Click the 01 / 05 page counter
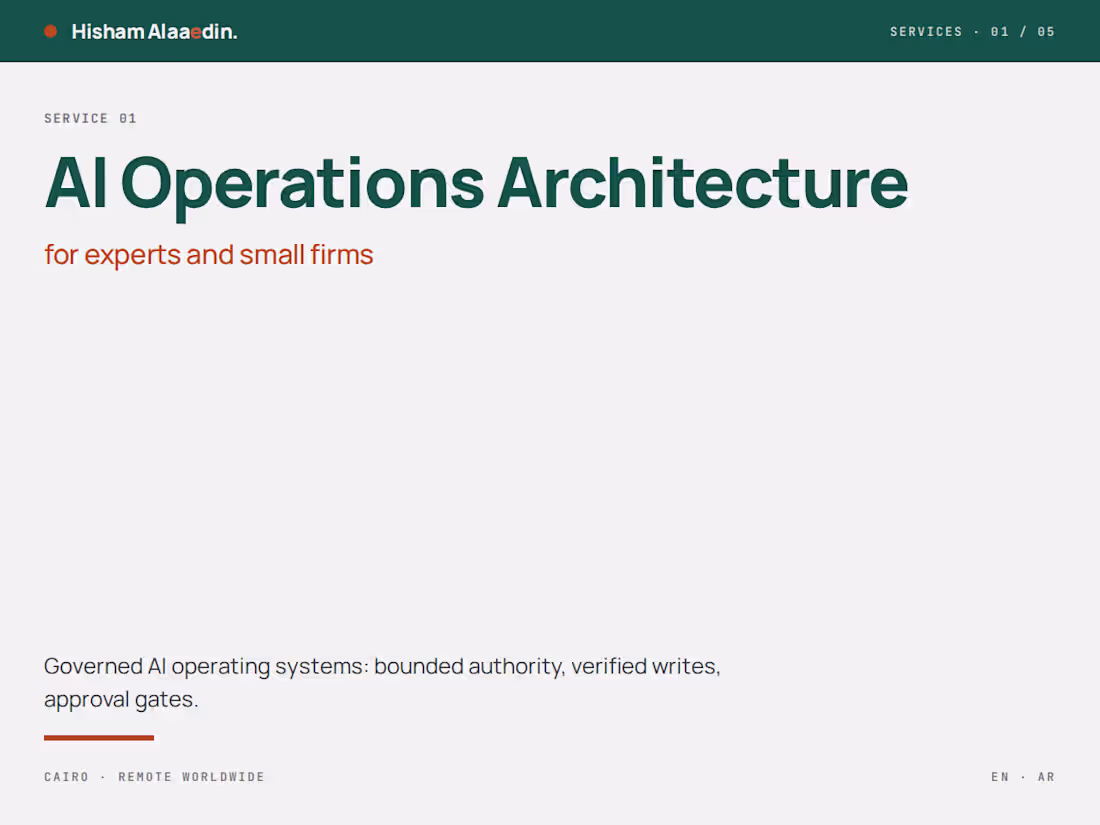 [1022, 32]
